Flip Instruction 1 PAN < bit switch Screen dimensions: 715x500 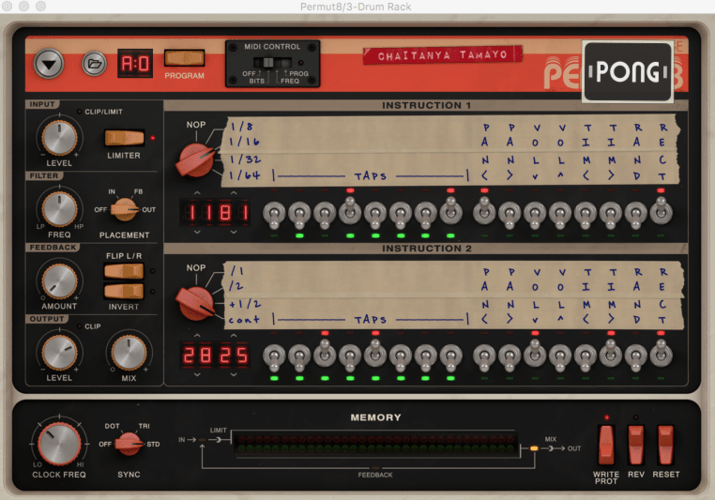tap(484, 211)
